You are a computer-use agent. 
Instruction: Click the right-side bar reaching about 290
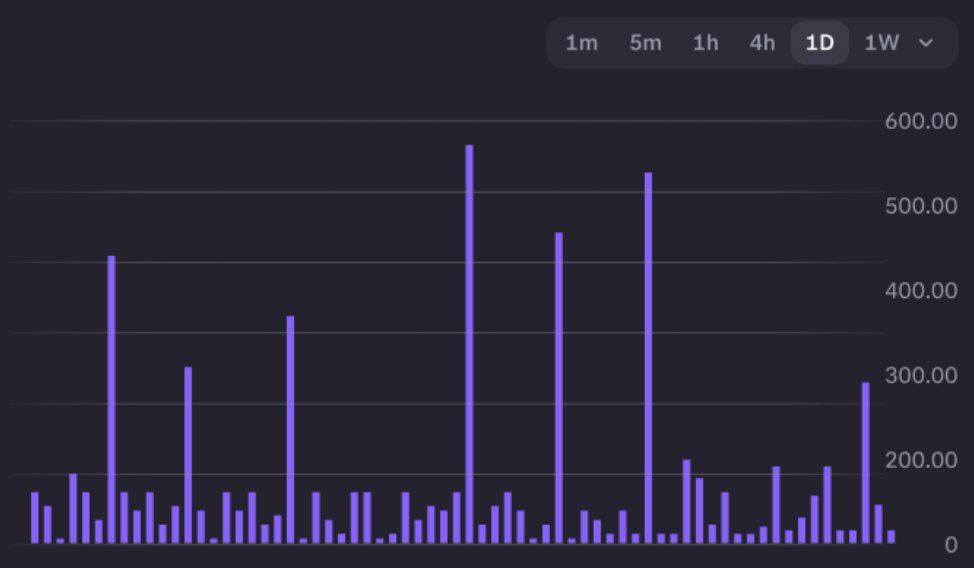pos(866,463)
